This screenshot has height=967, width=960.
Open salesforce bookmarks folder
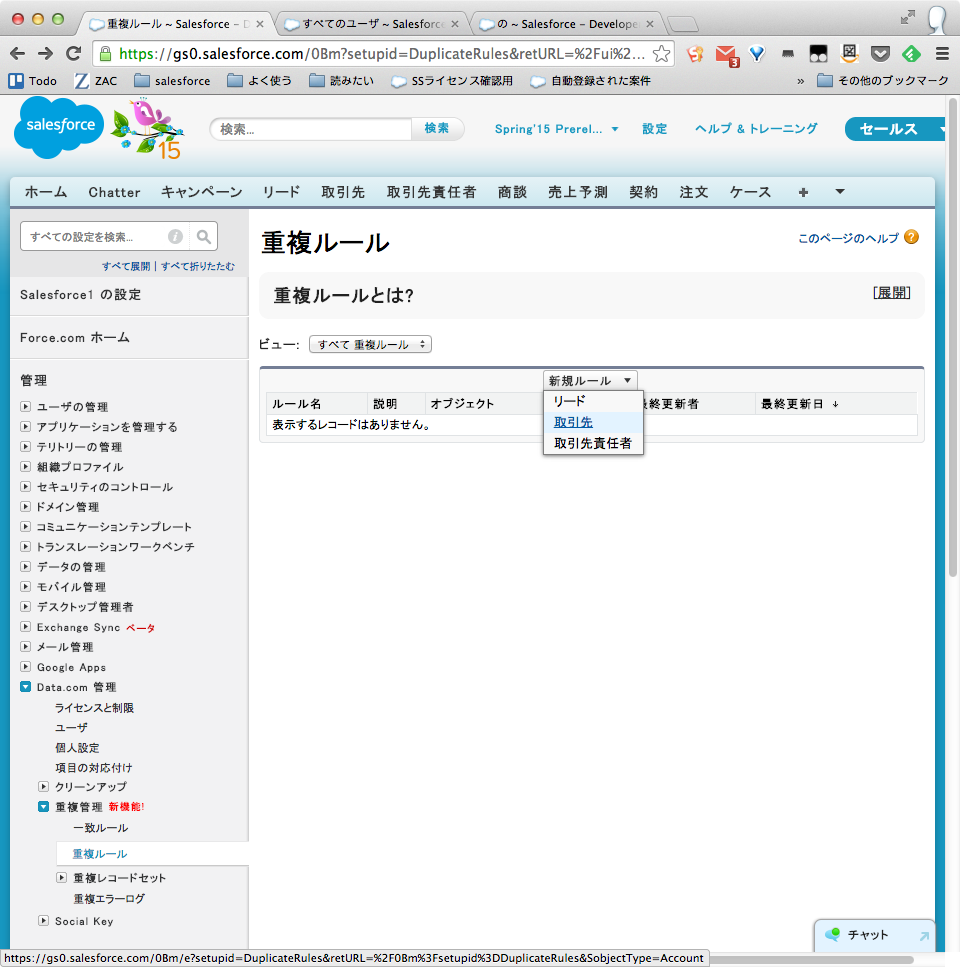click(x=172, y=81)
